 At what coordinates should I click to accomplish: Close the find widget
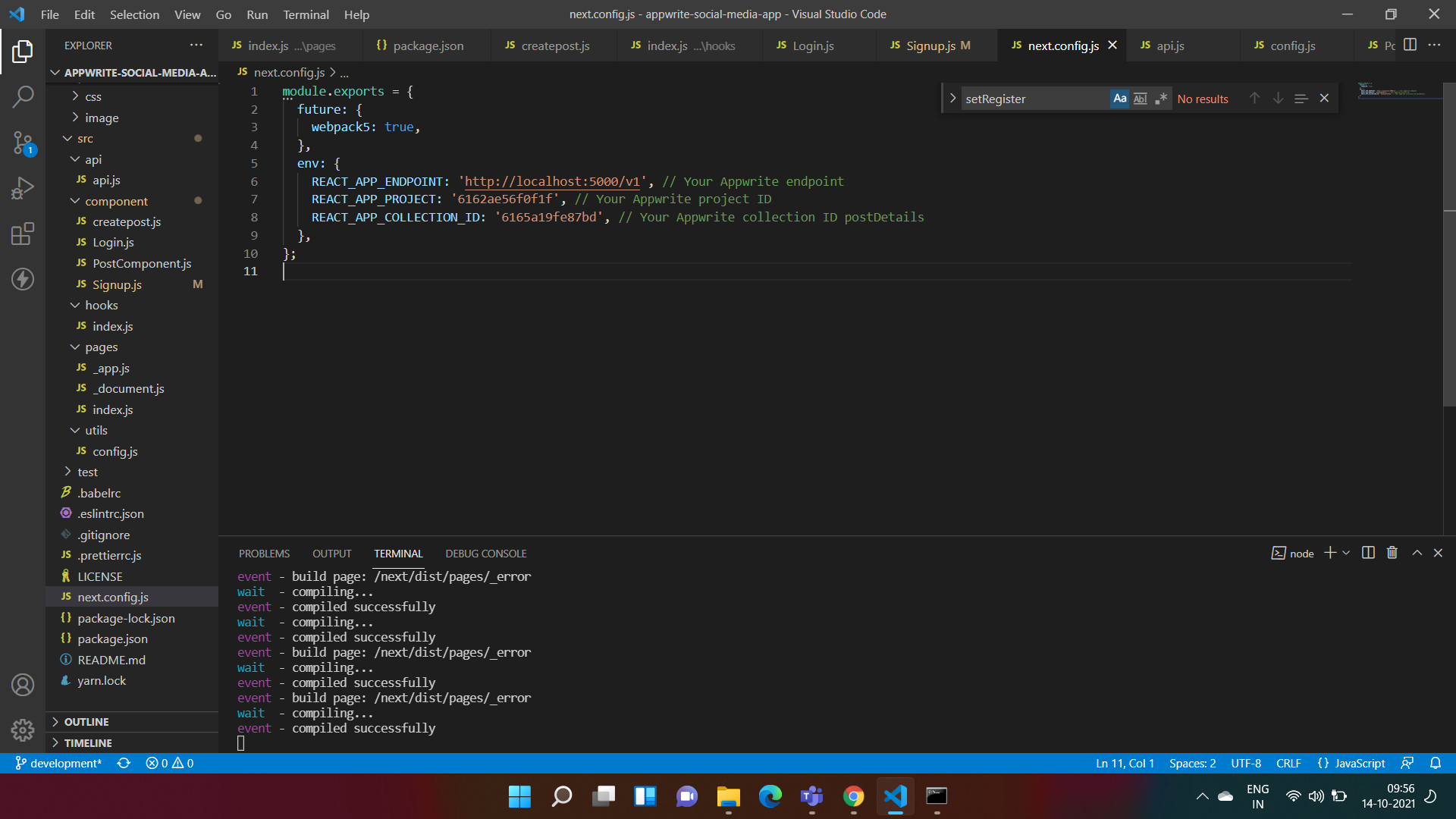1324,99
